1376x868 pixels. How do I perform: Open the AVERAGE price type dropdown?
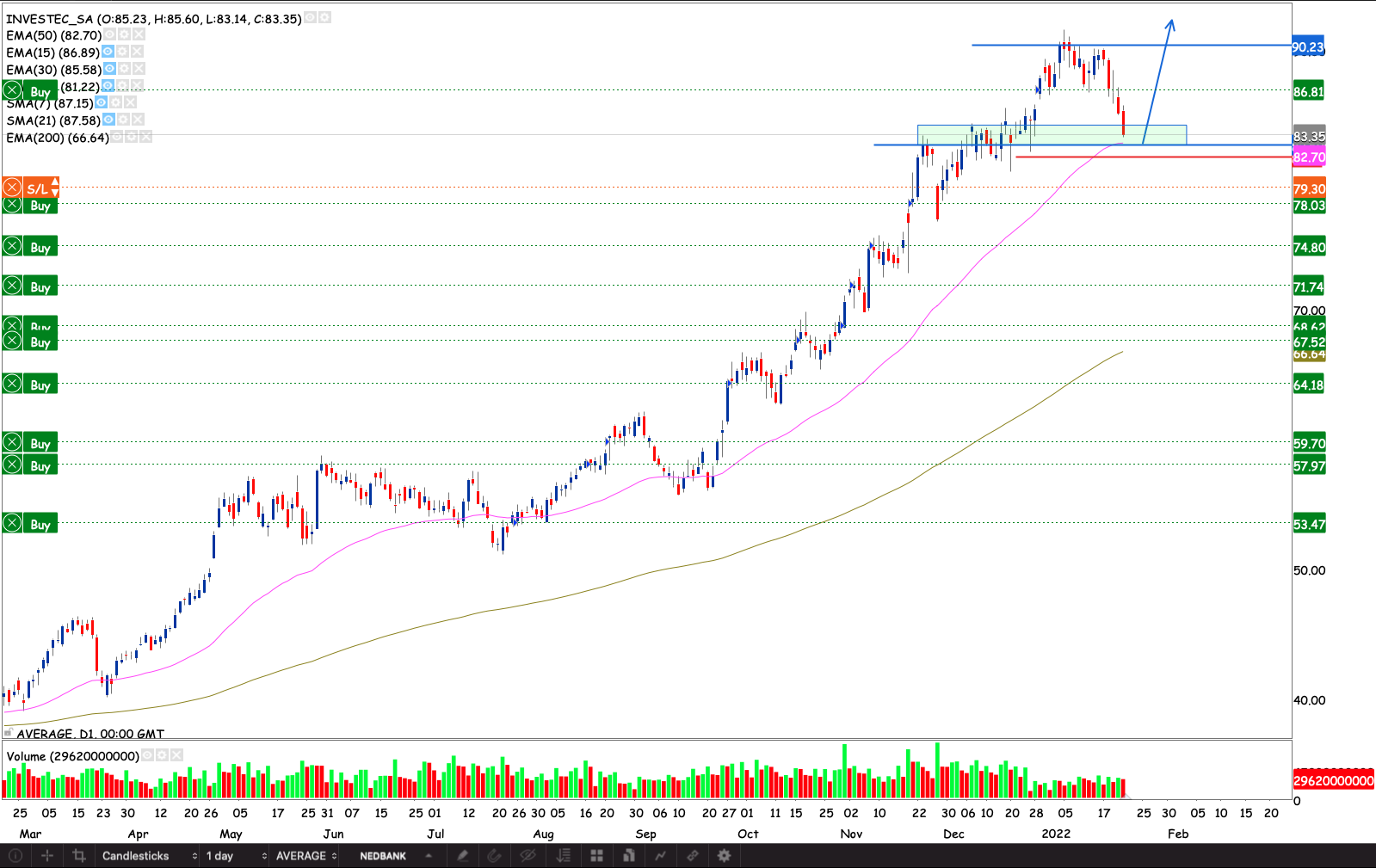(305, 855)
